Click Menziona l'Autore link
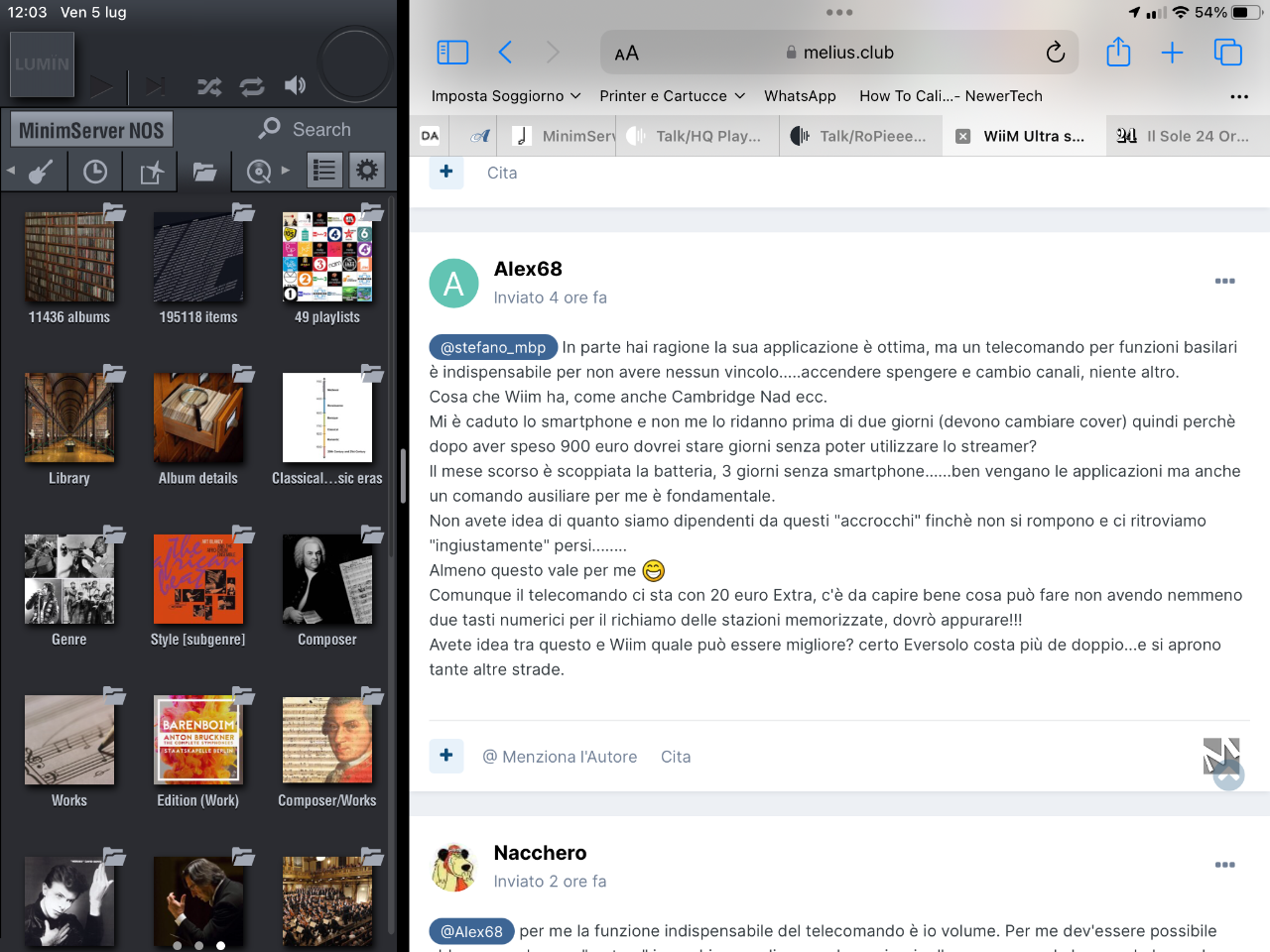1270x952 pixels. (560, 757)
